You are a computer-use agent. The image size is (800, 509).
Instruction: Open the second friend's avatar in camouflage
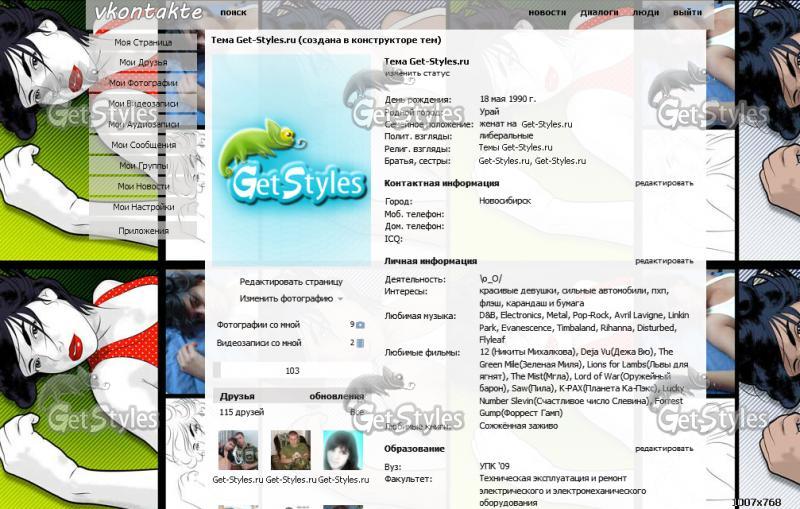click(290, 450)
